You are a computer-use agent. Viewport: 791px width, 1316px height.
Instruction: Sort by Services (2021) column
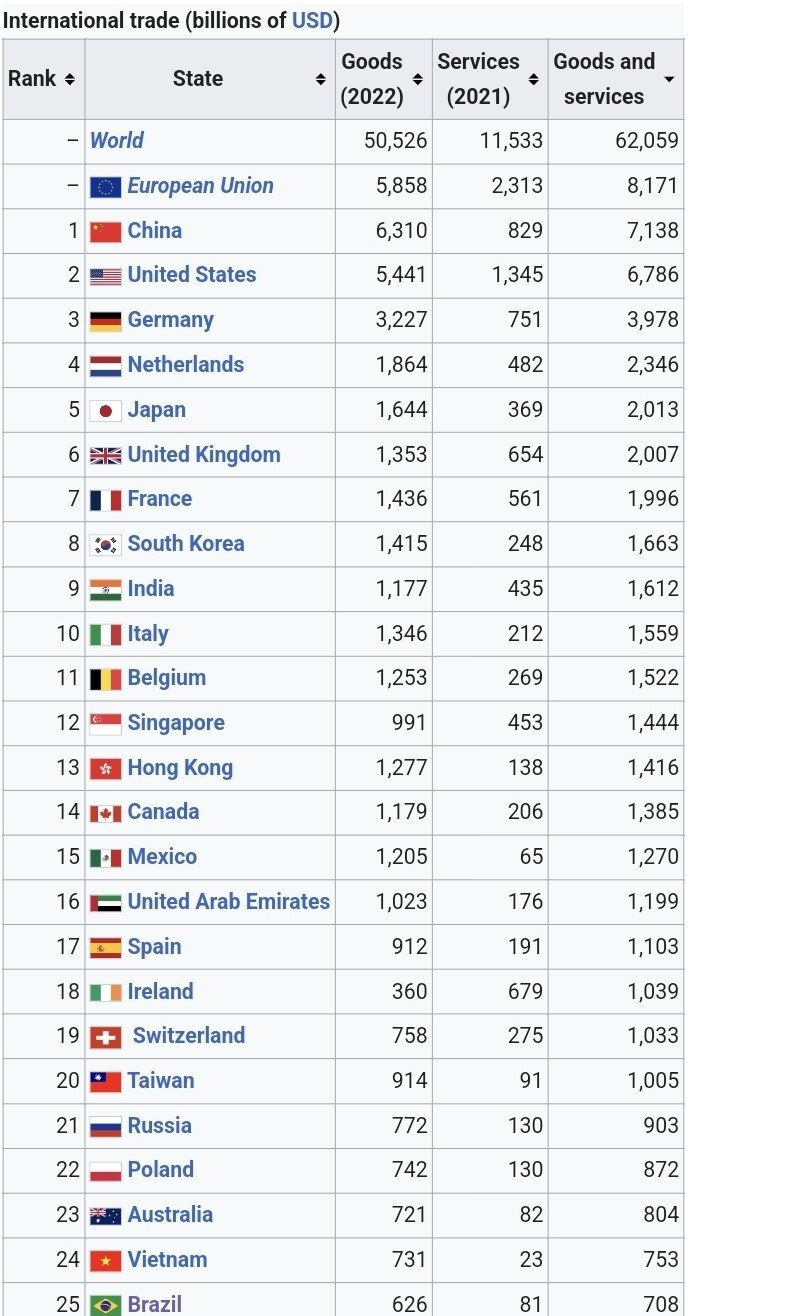tap(533, 79)
